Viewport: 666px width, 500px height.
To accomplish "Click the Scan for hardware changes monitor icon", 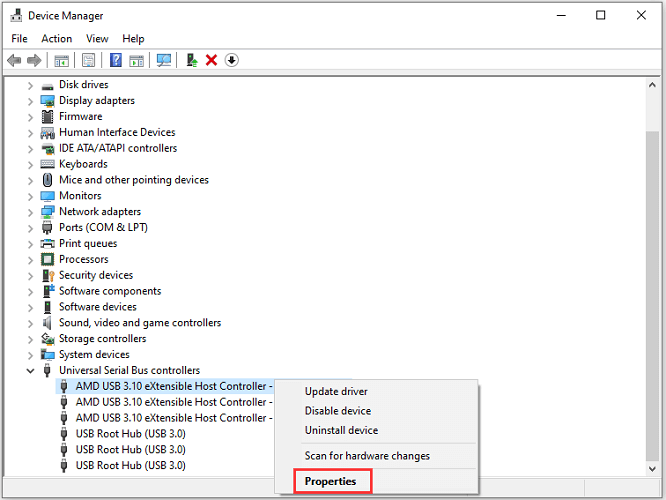I will point(164,60).
